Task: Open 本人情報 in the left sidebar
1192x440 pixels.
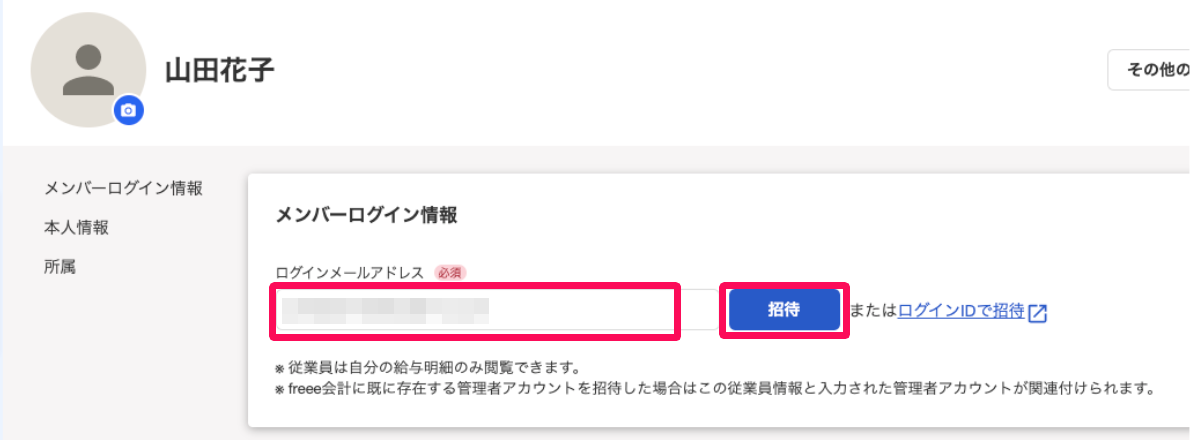Action: point(76,227)
